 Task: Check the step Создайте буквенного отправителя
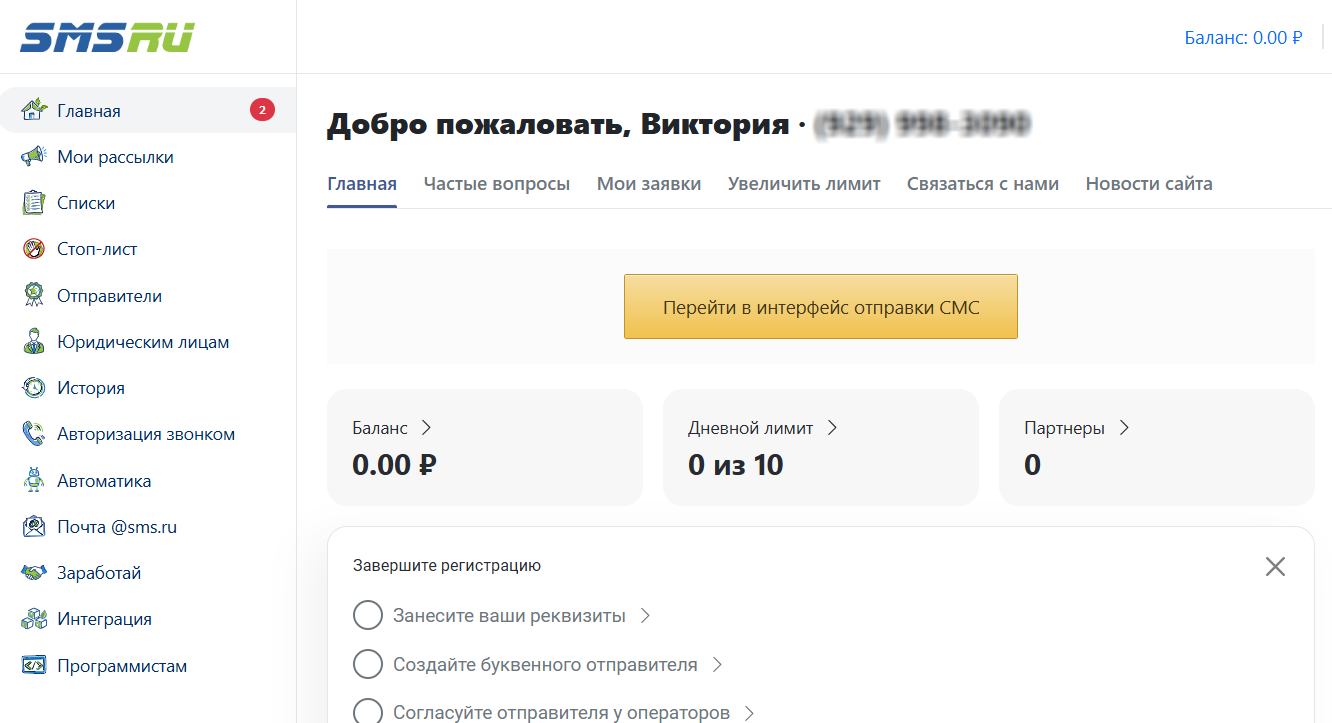[x=368, y=663]
